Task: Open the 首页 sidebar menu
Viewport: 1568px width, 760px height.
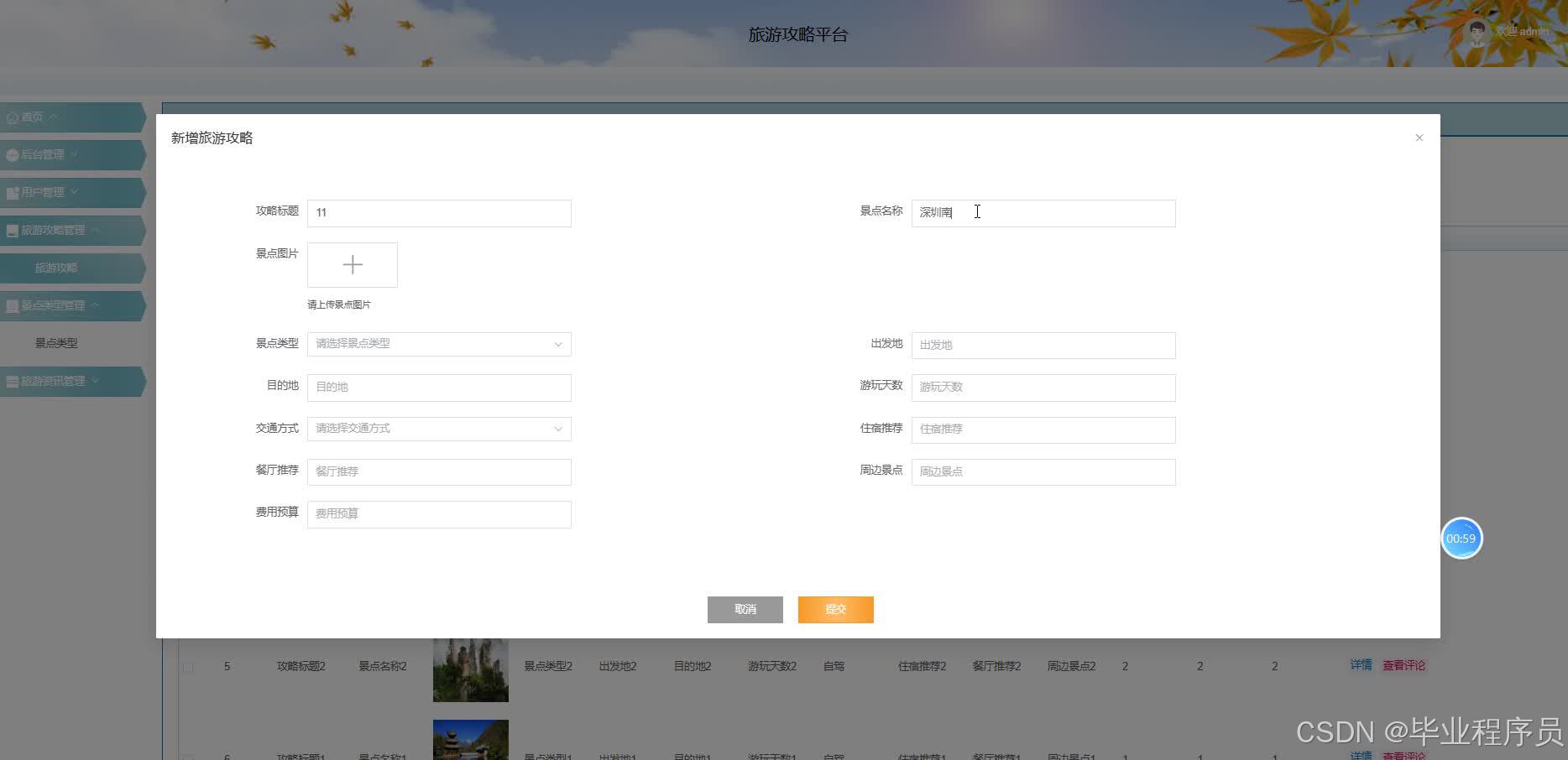Action: (x=72, y=117)
